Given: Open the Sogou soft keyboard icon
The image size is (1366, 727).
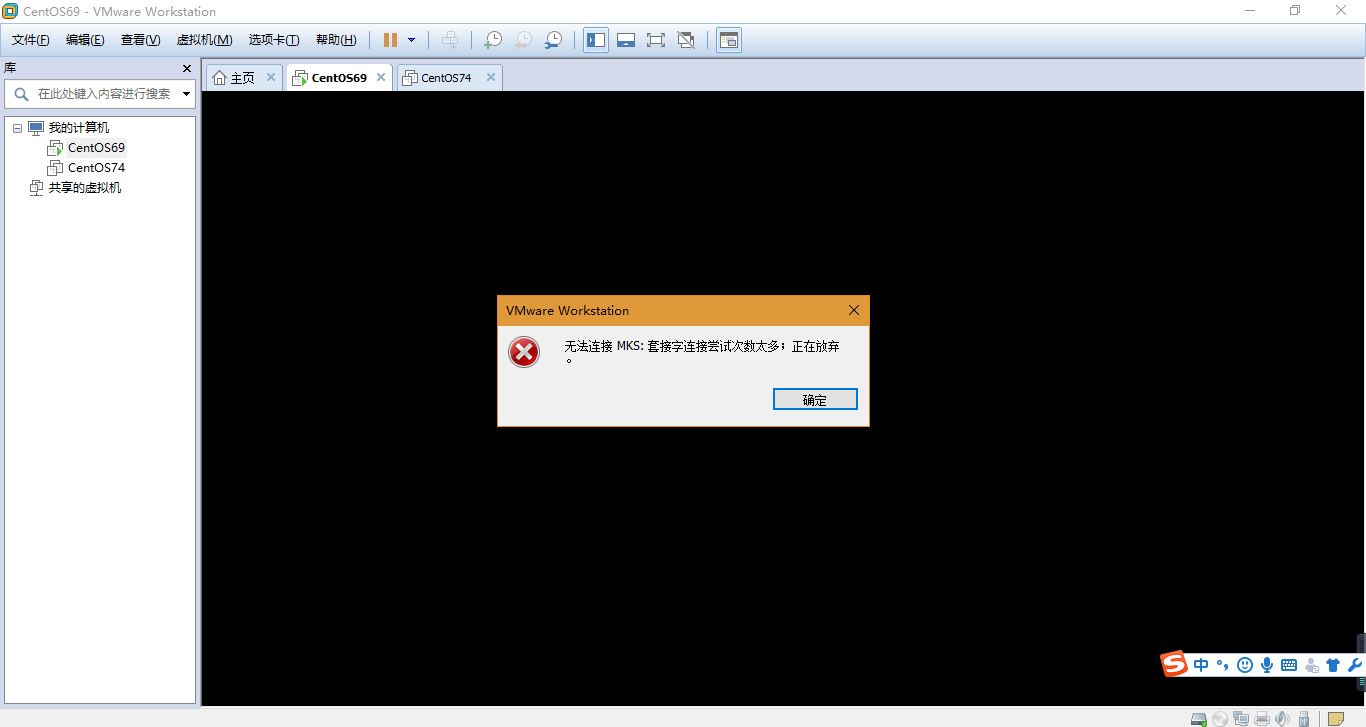Looking at the screenshot, I should point(1289,665).
